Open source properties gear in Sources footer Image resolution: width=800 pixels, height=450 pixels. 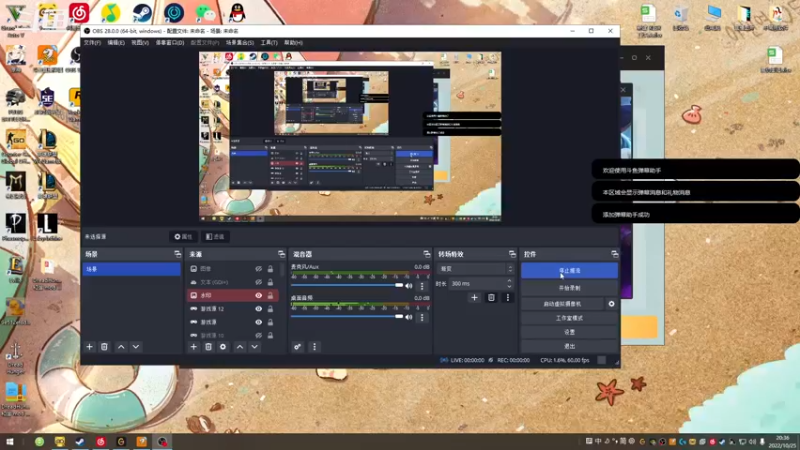(223, 347)
